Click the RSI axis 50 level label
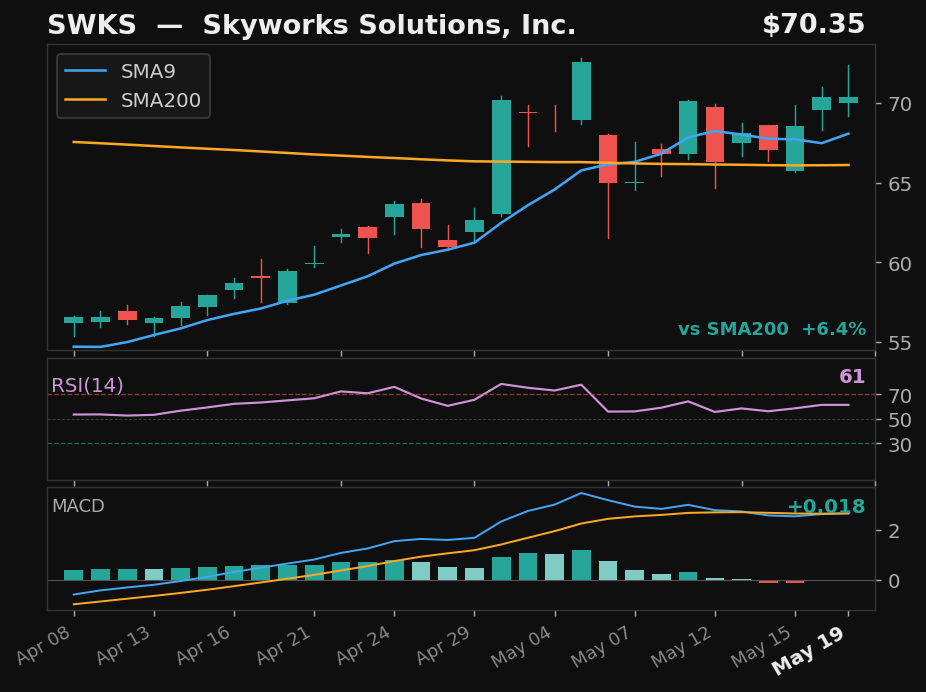This screenshot has width=926, height=692. click(899, 420)
